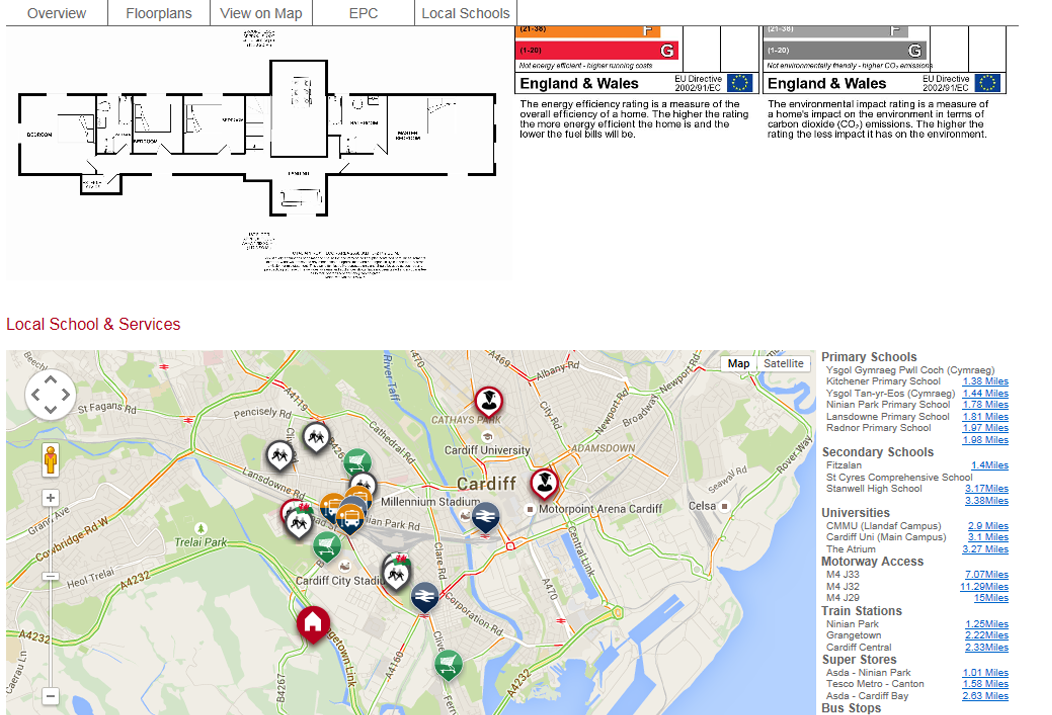Image resolution: width=1052 pixels, height=715 pixels.
Task: Open the 15Miles M4 J29 link
Action: tap(991, 598)
